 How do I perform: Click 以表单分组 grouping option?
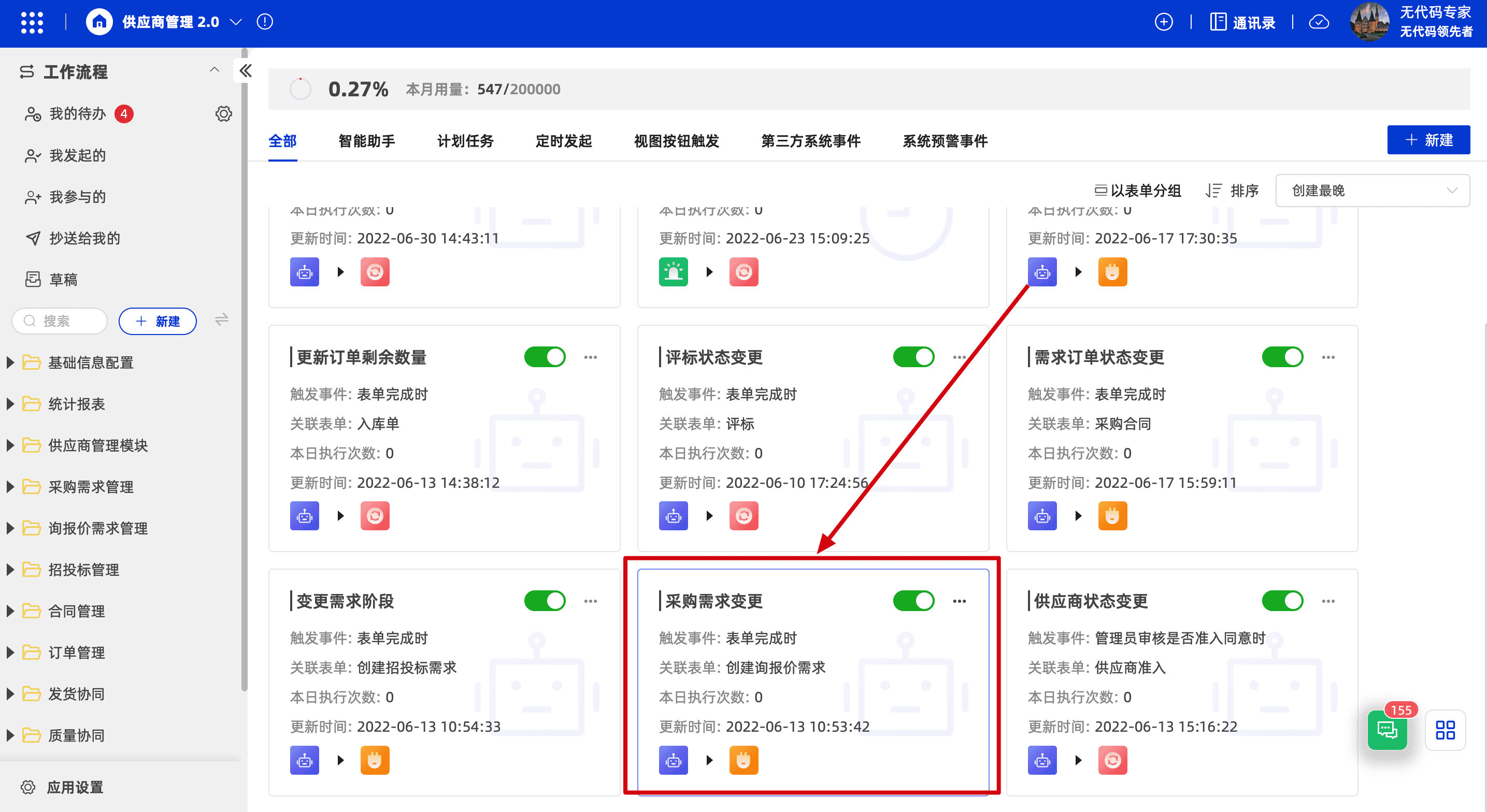pyautogui.click(x=1137, y=191)
